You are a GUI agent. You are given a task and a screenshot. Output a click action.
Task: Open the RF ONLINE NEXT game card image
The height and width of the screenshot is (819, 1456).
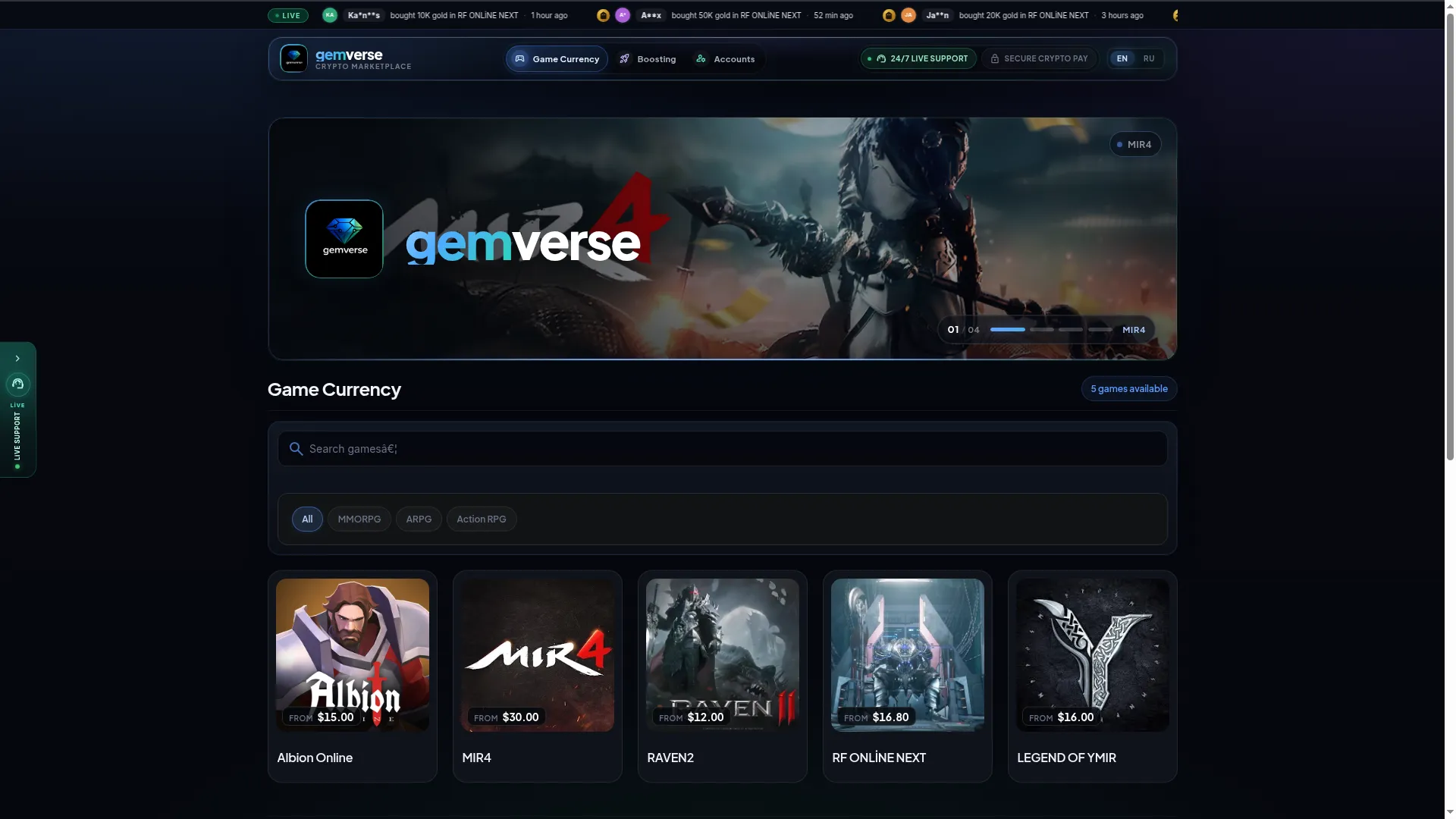click(908, 655)
